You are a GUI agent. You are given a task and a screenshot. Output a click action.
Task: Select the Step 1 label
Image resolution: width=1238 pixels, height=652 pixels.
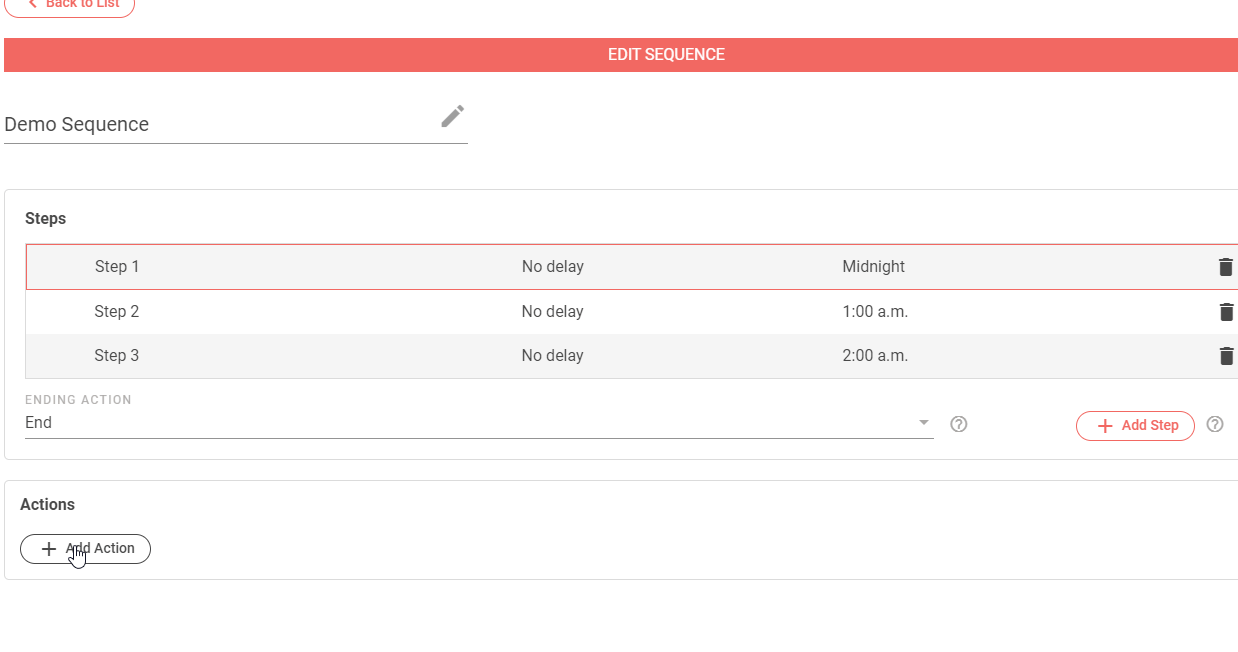pyautogui.click(x=117, y=267)
